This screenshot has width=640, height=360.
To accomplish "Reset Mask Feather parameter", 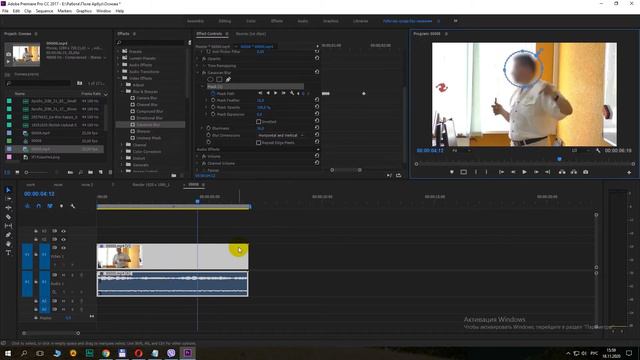I will click(x=317, y=100).
